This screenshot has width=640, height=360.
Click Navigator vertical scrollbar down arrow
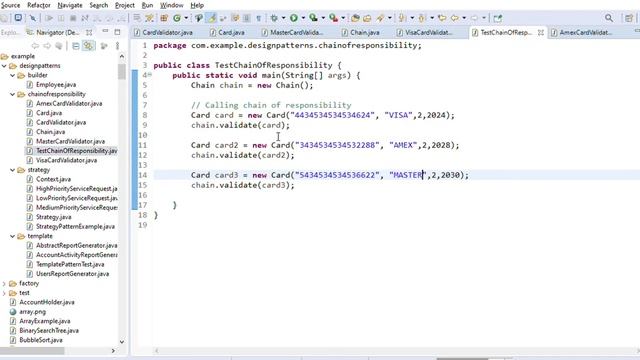click(x=122, y=342)
